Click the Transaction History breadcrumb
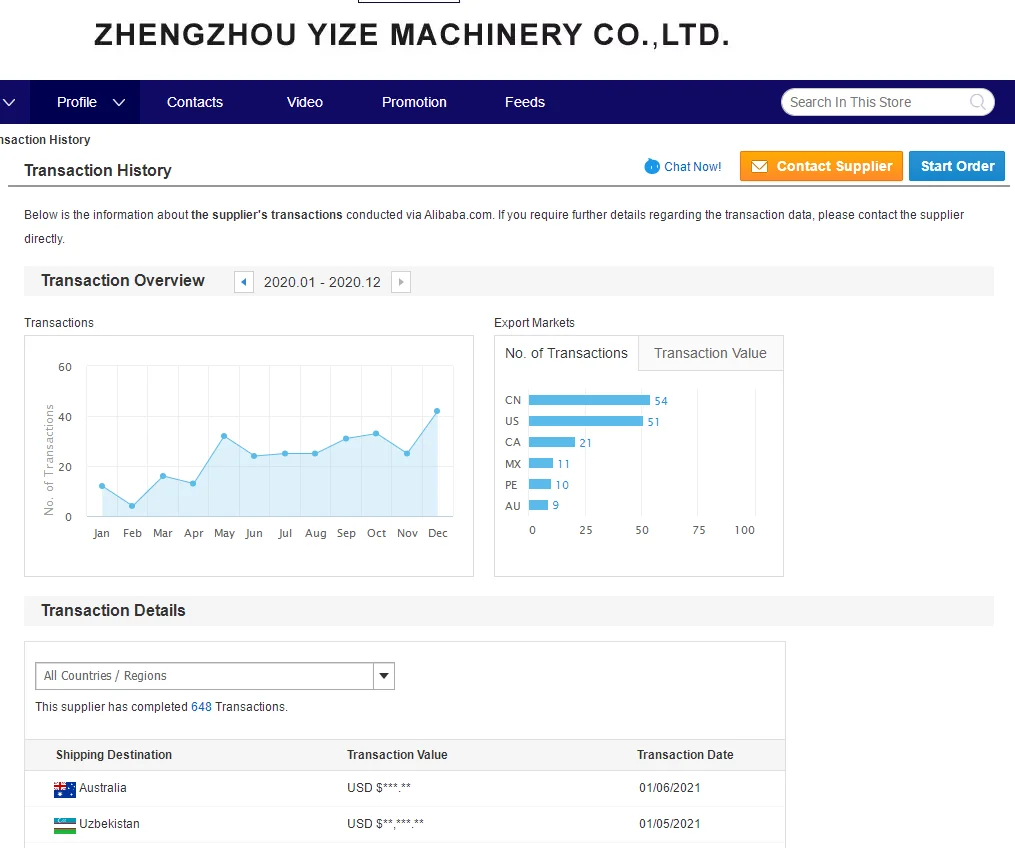 (45, 140)
